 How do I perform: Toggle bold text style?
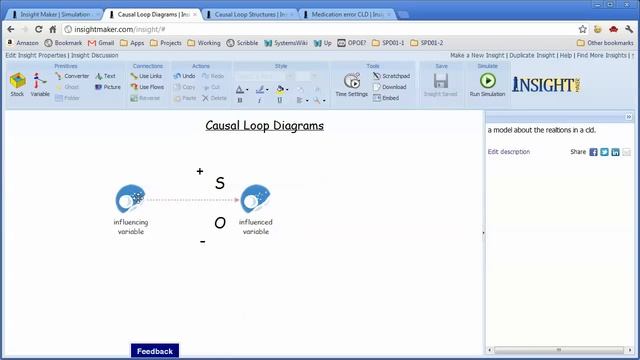coord(240,100)
